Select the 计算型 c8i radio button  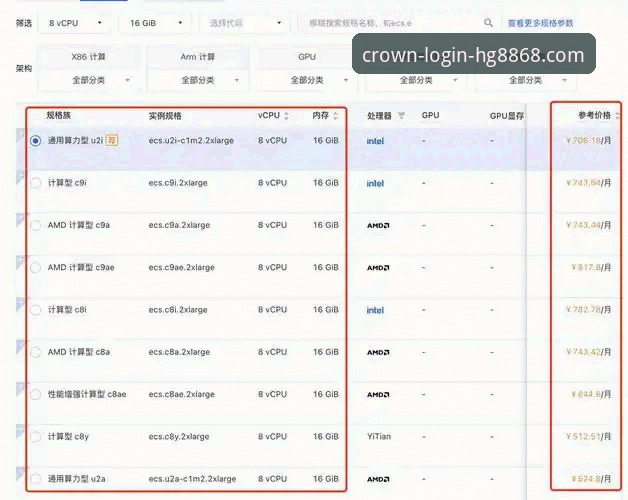(36, 310)
